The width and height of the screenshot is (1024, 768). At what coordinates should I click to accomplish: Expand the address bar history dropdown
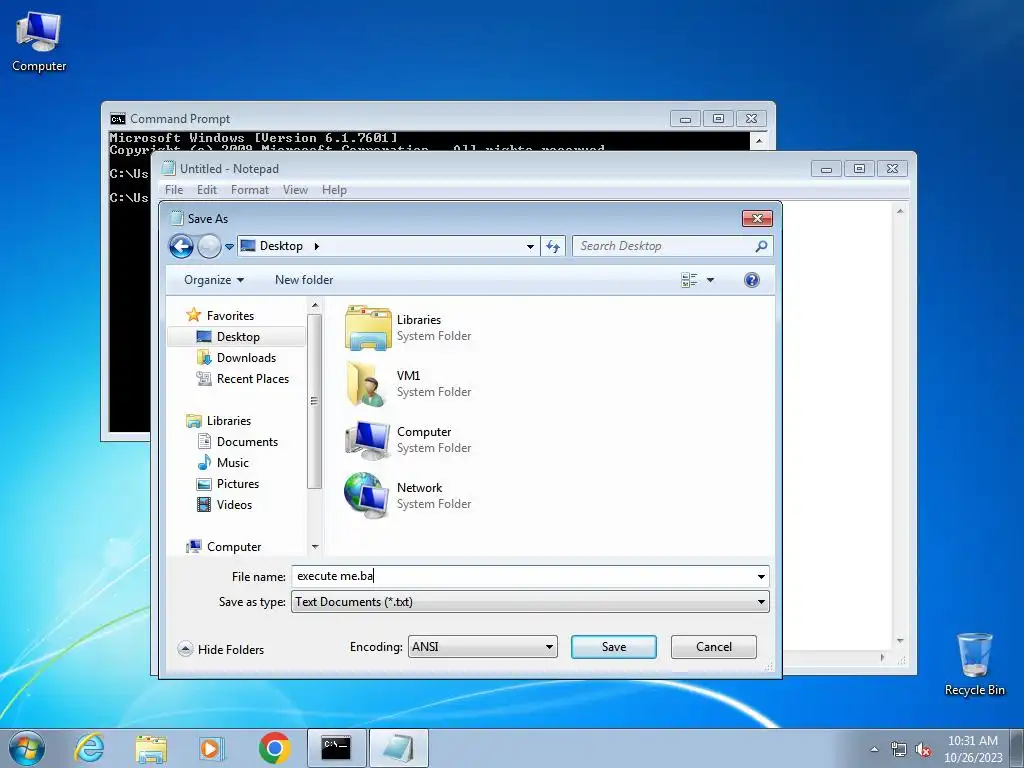[530, 246]
